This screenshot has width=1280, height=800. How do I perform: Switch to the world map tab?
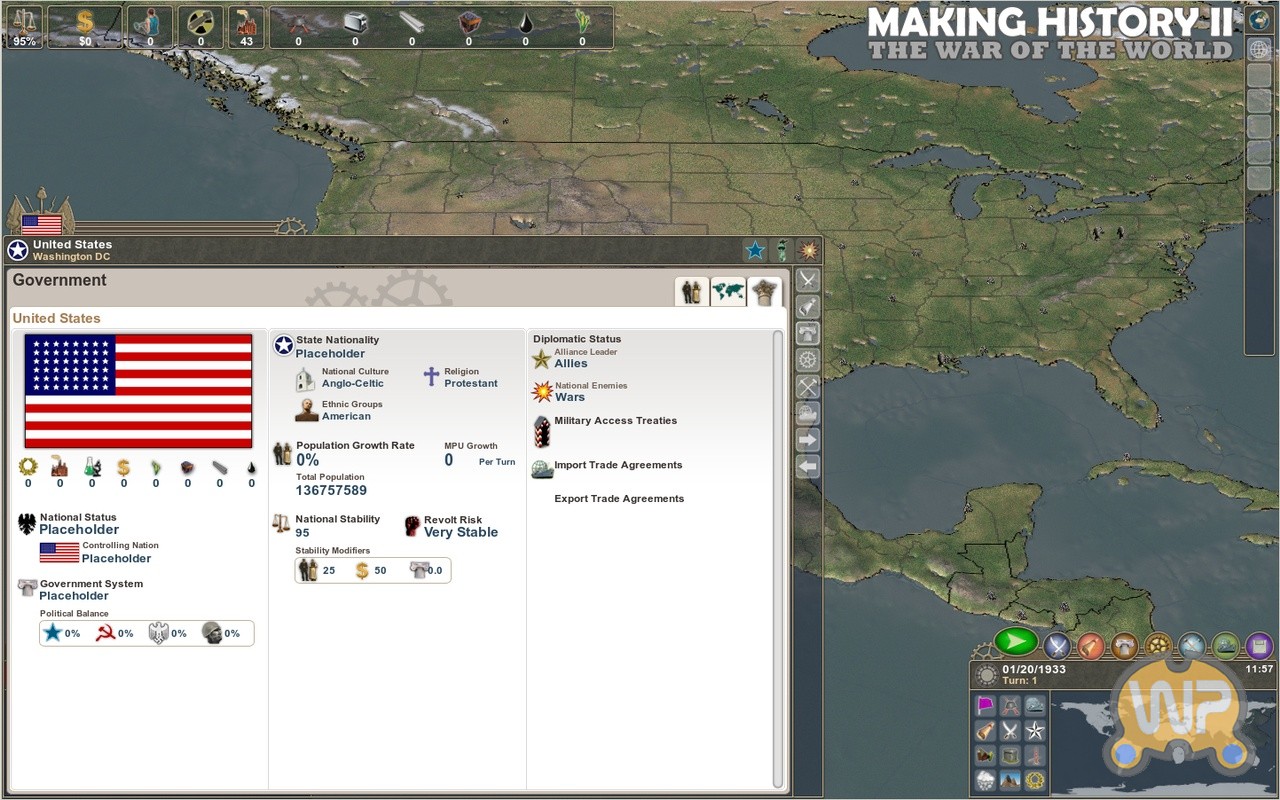[x=728, y=292]
